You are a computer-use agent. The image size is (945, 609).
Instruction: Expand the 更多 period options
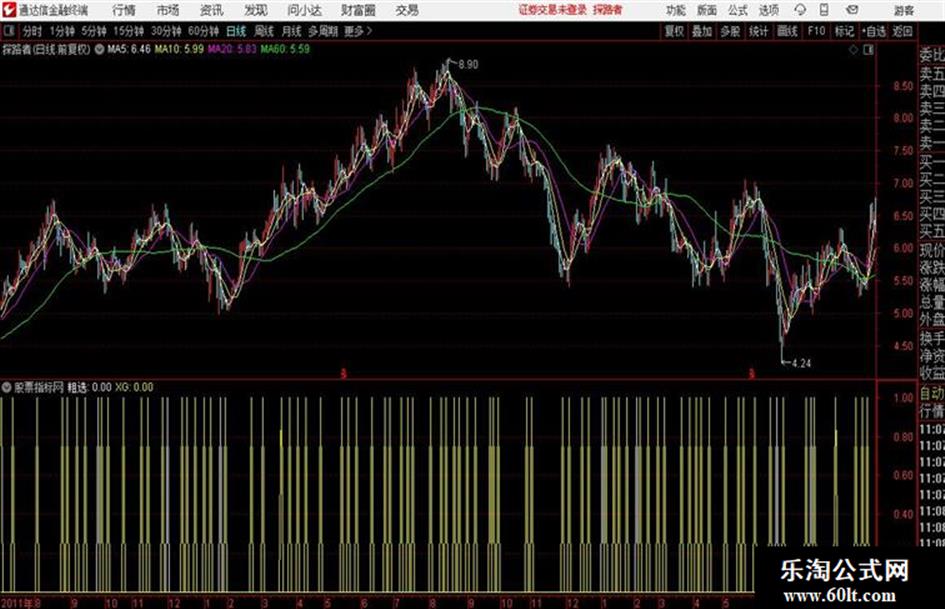pyautogui.click(x=358, y=31)
